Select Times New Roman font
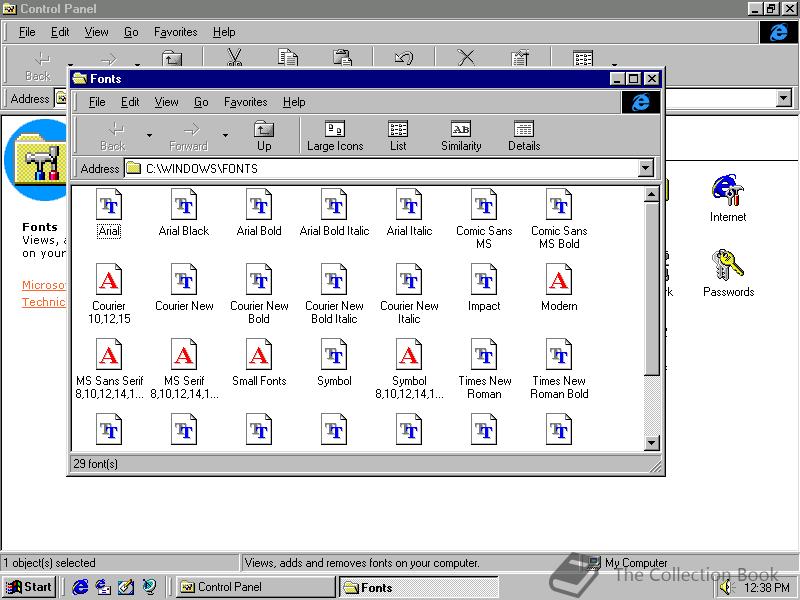 (x=484, y=369)
